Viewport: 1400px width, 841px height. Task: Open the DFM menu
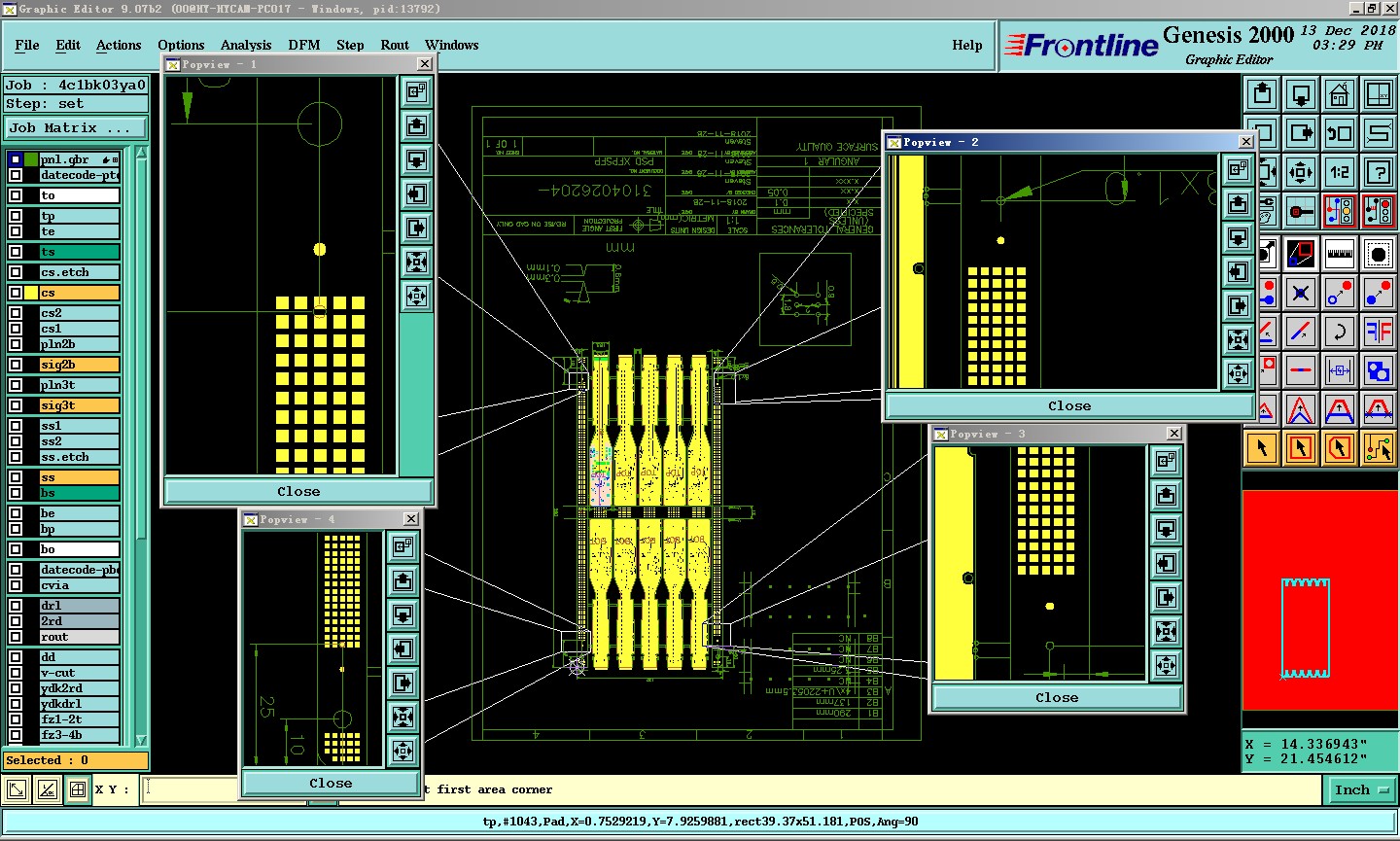304,45
